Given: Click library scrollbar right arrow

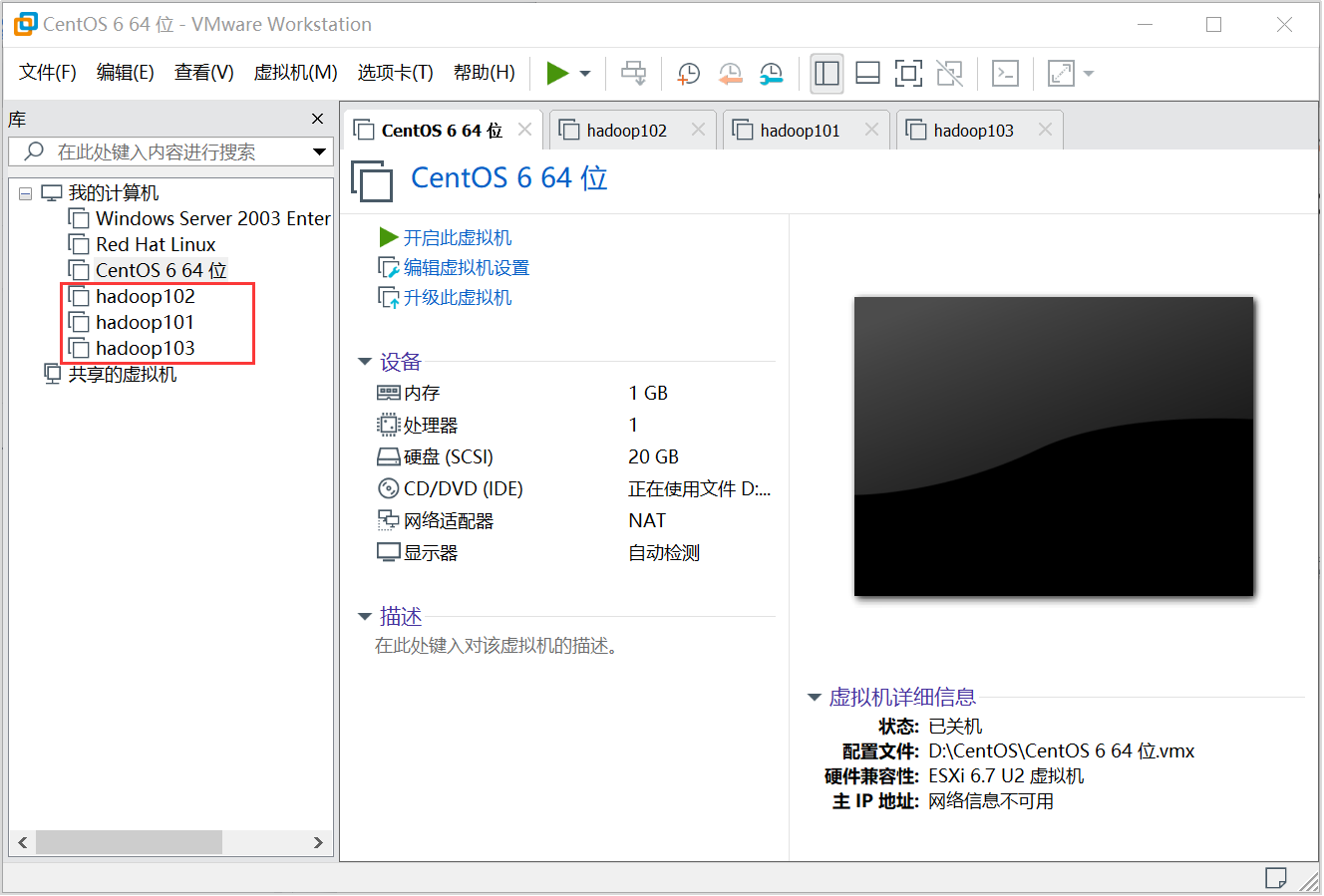Looking at the screenshot, I should point(318,842).
